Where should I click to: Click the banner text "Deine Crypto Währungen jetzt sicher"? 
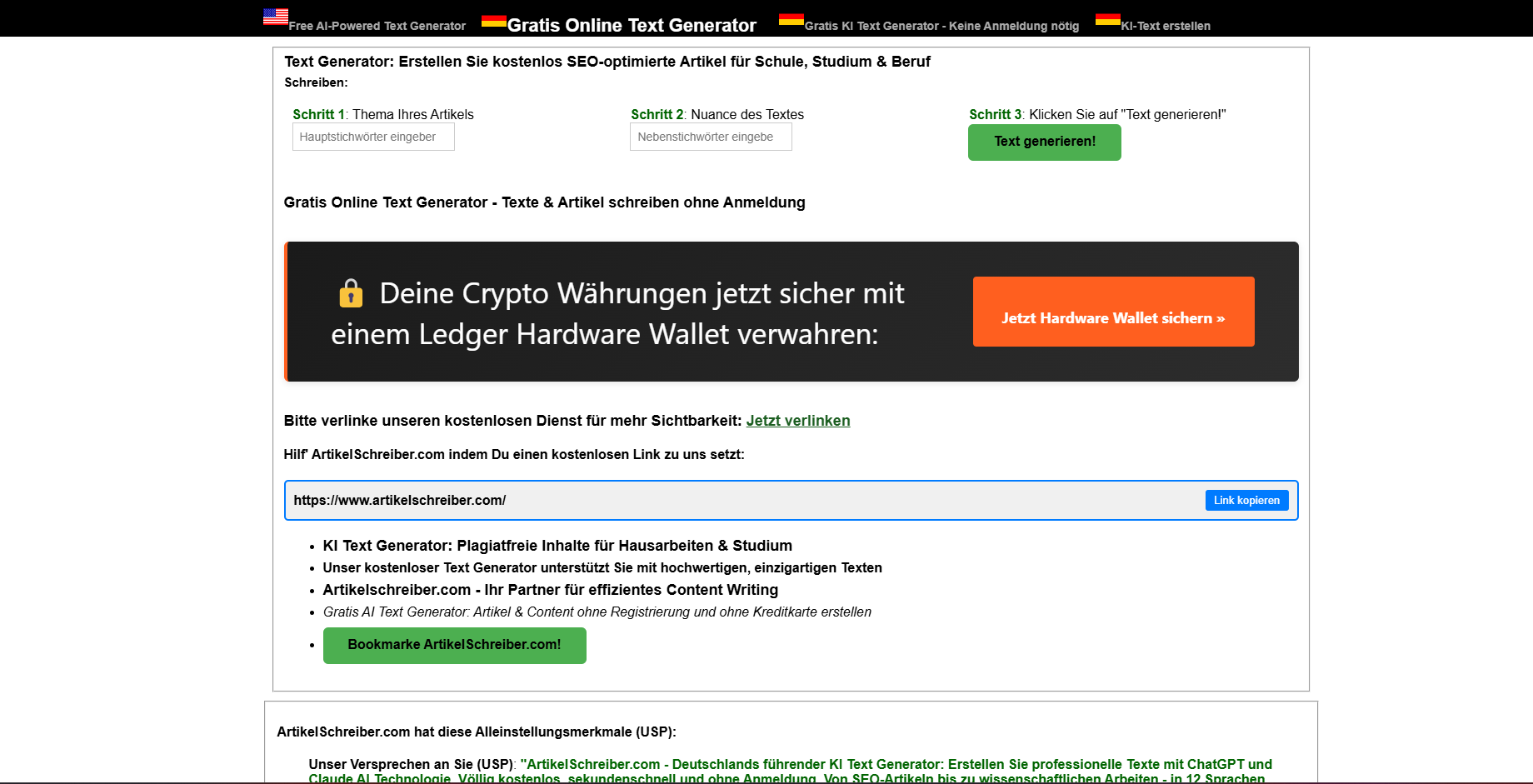point(617,313)
